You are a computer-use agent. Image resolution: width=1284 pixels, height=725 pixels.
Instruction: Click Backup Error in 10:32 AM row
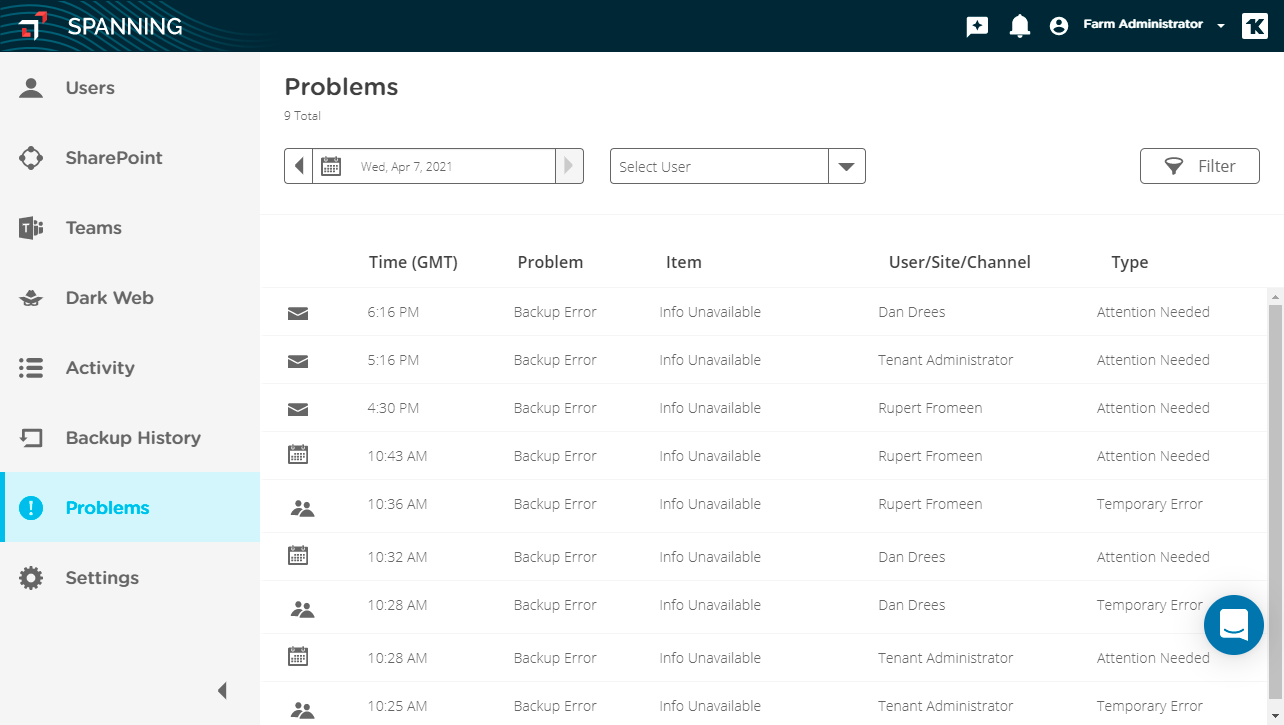click(555, 557)
